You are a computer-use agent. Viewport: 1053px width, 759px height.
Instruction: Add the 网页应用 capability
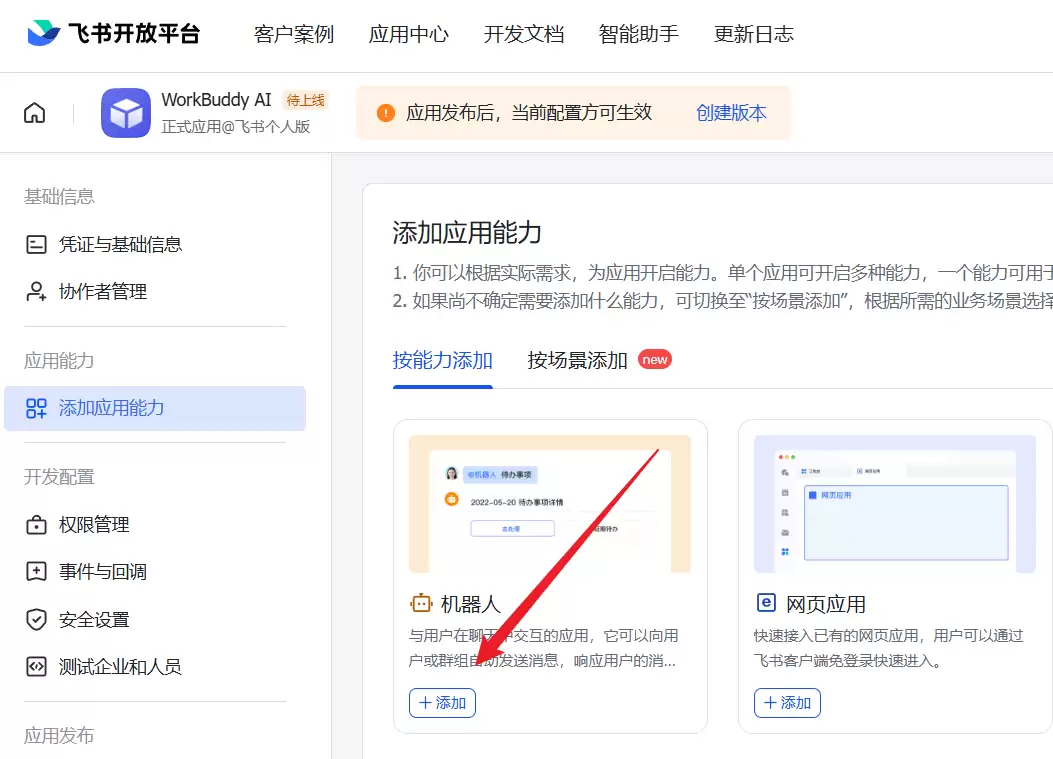click(788, 703)
